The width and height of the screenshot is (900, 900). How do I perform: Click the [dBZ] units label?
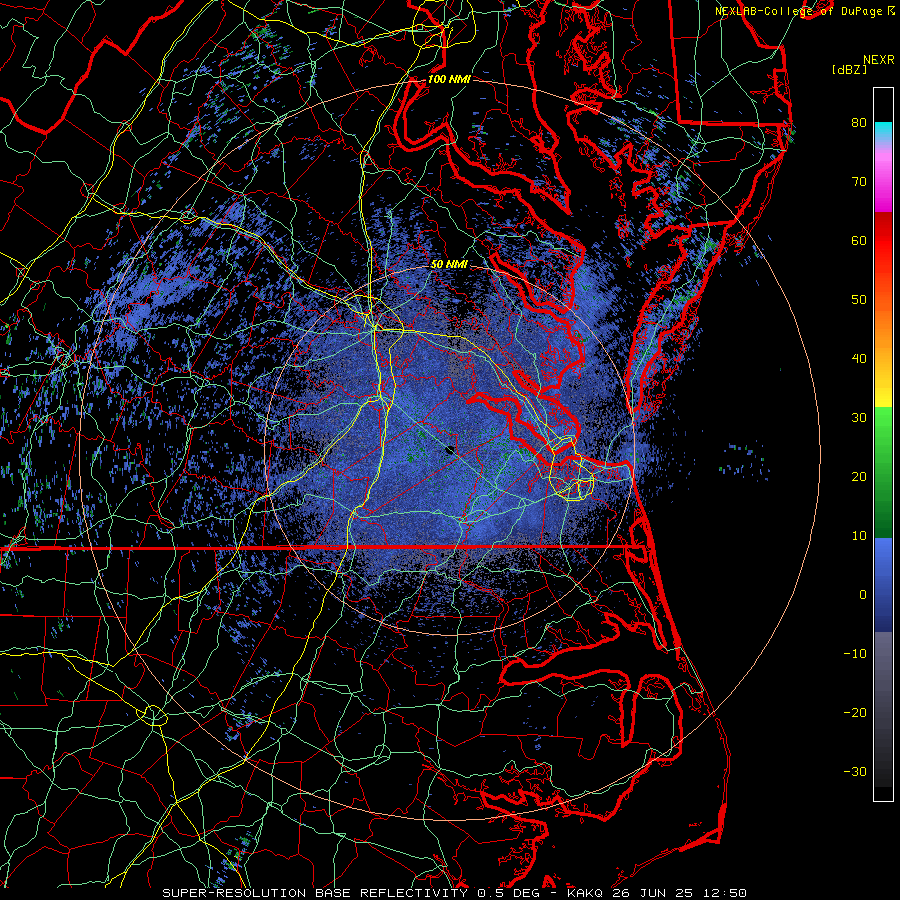849,69
